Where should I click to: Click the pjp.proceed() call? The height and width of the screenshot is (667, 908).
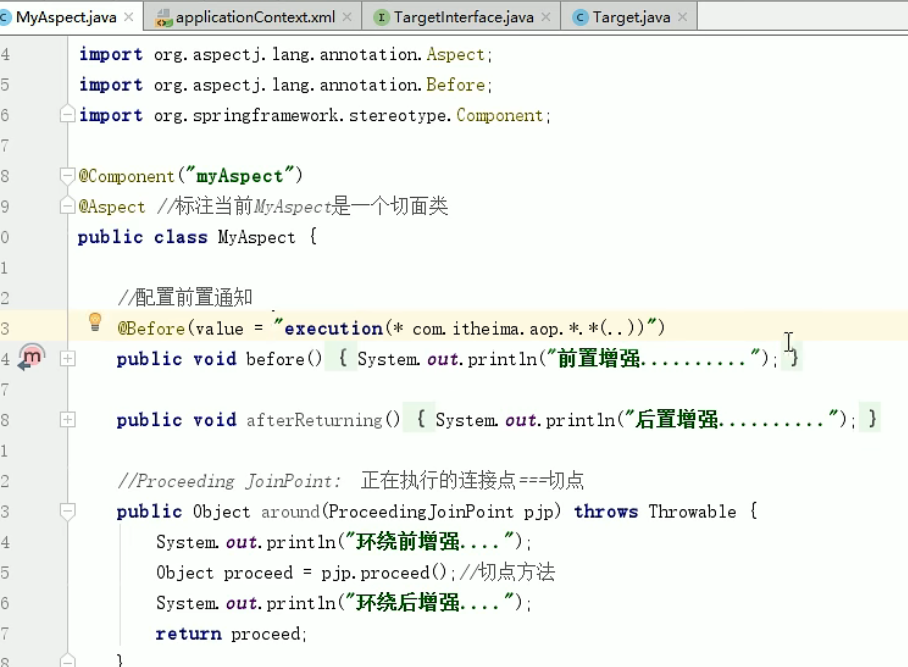(384, 573)
